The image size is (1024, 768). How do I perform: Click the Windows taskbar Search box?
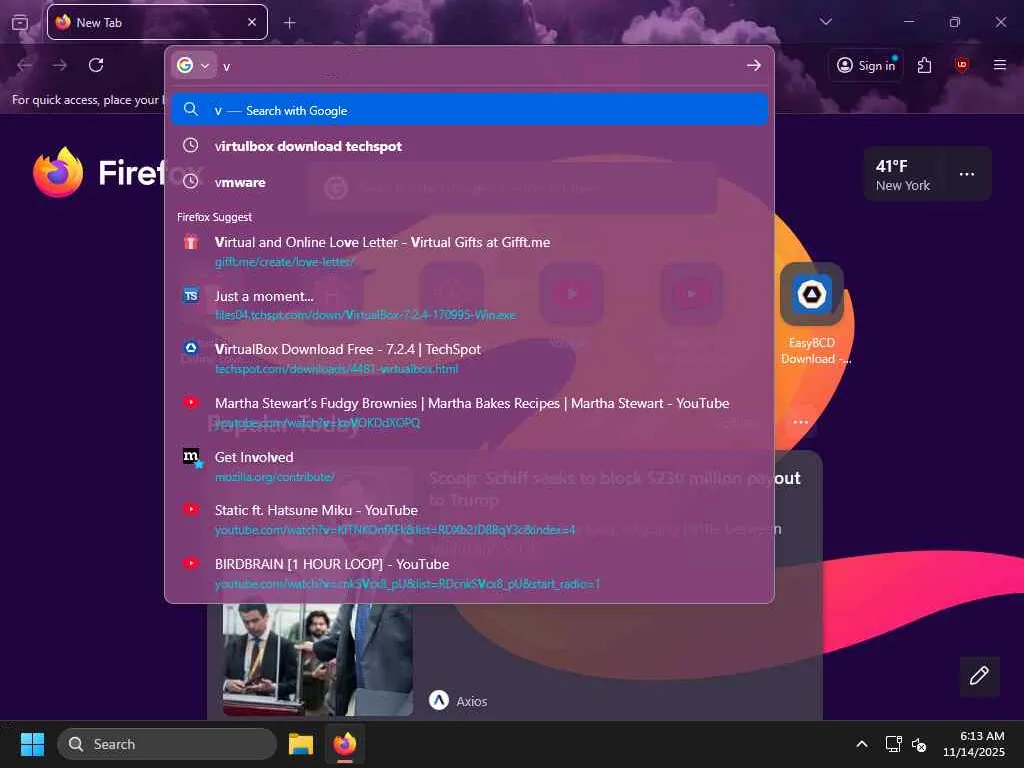click(167, 744)
